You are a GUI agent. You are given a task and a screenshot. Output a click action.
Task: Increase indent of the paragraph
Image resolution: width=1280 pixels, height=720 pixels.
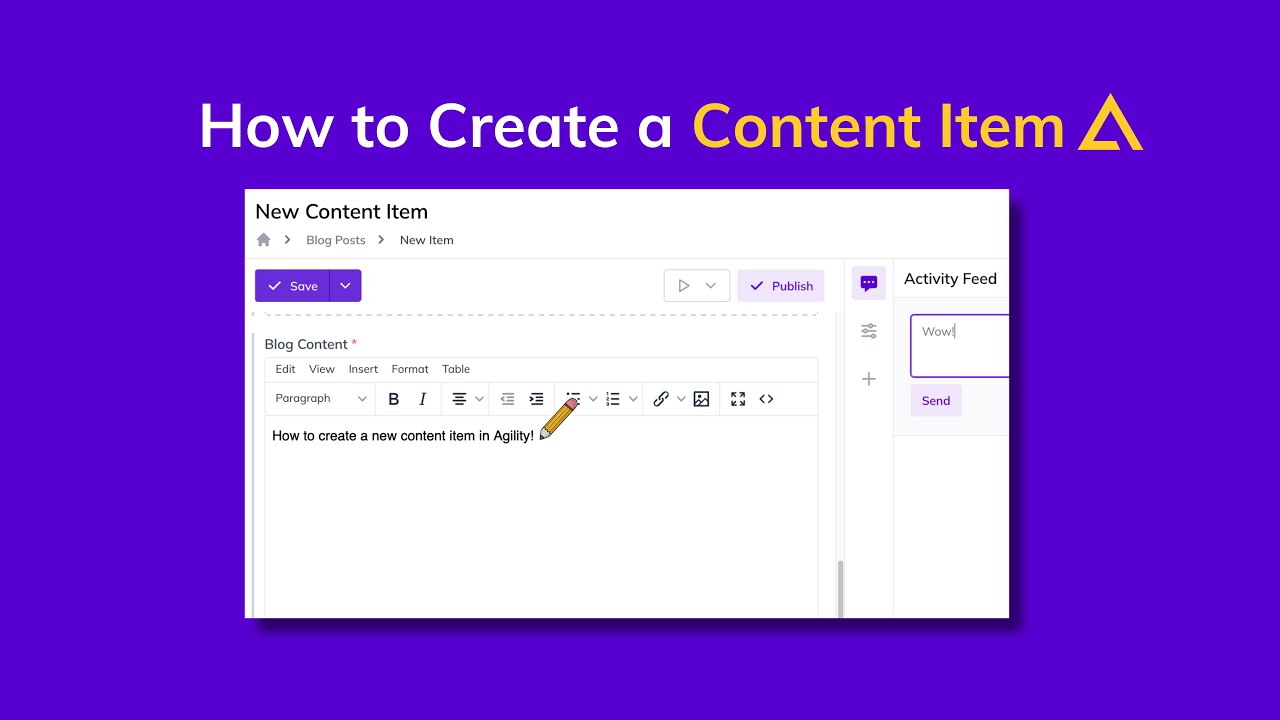[537, 399]
